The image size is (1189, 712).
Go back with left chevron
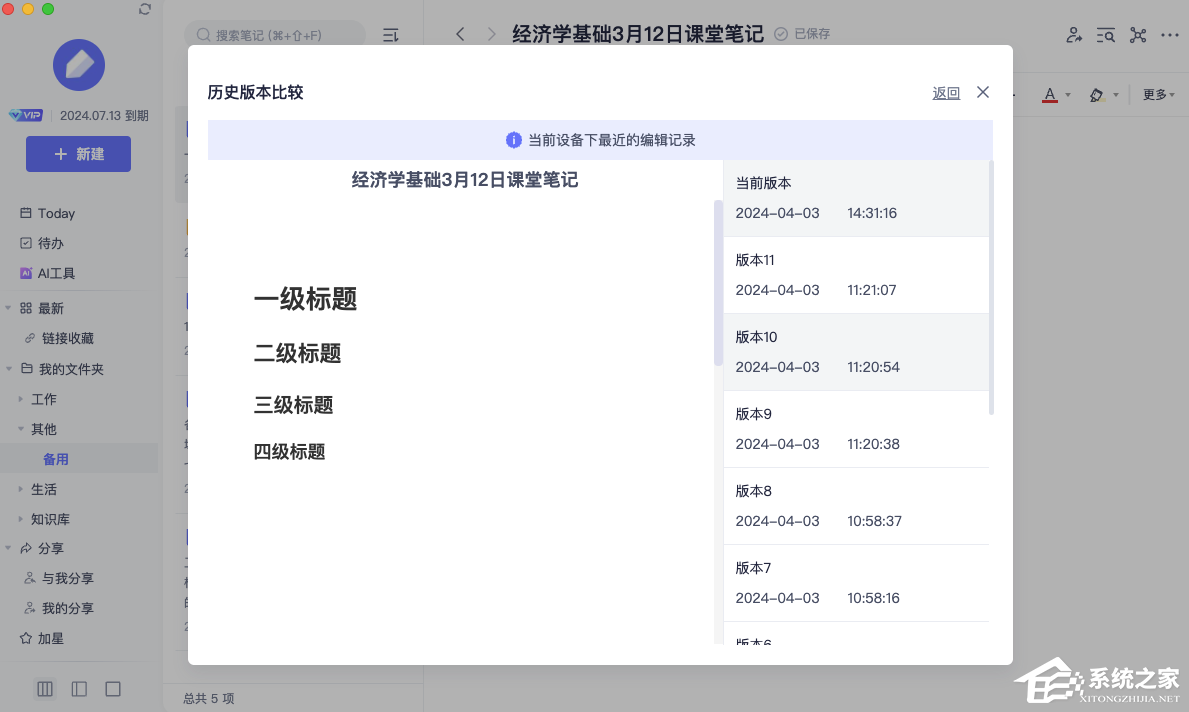tap(460, 34)
